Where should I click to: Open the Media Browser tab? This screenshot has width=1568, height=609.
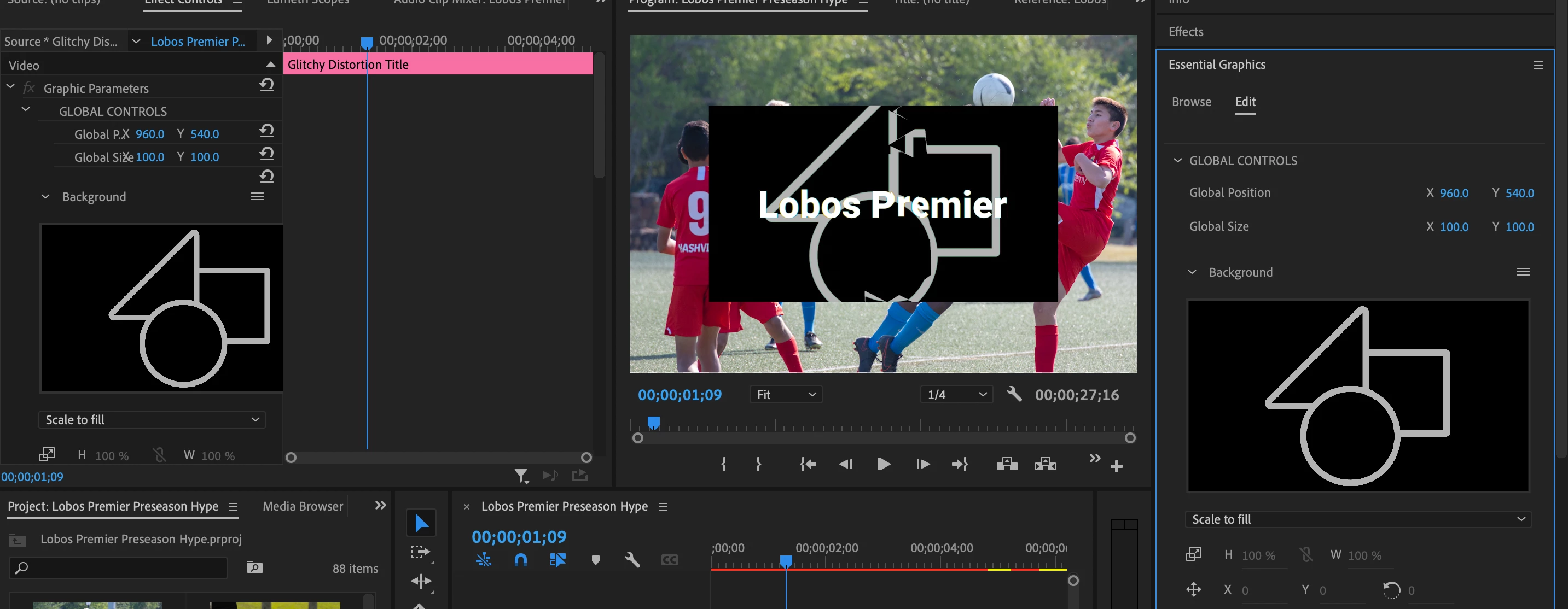point(303,506)
